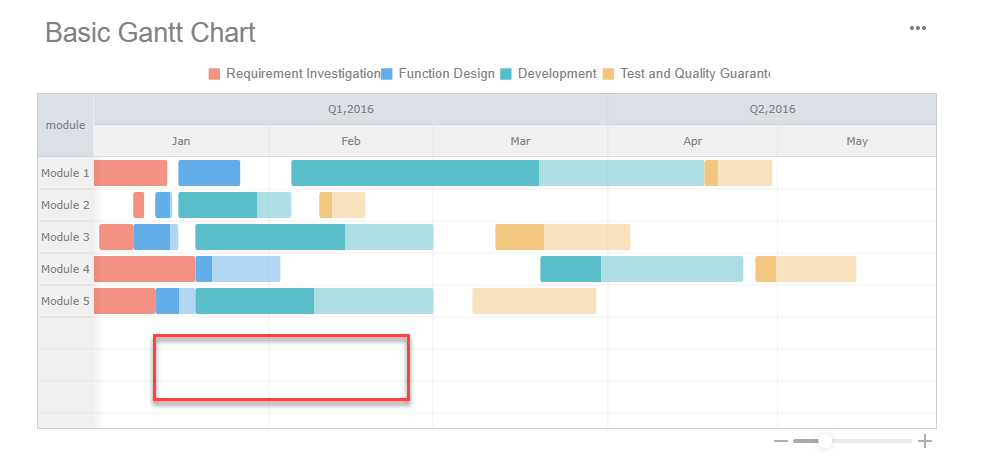Click Module 1 blue Function Design bar
The image size is (989, 470).
pyautogui.click(x=209, y=173)
